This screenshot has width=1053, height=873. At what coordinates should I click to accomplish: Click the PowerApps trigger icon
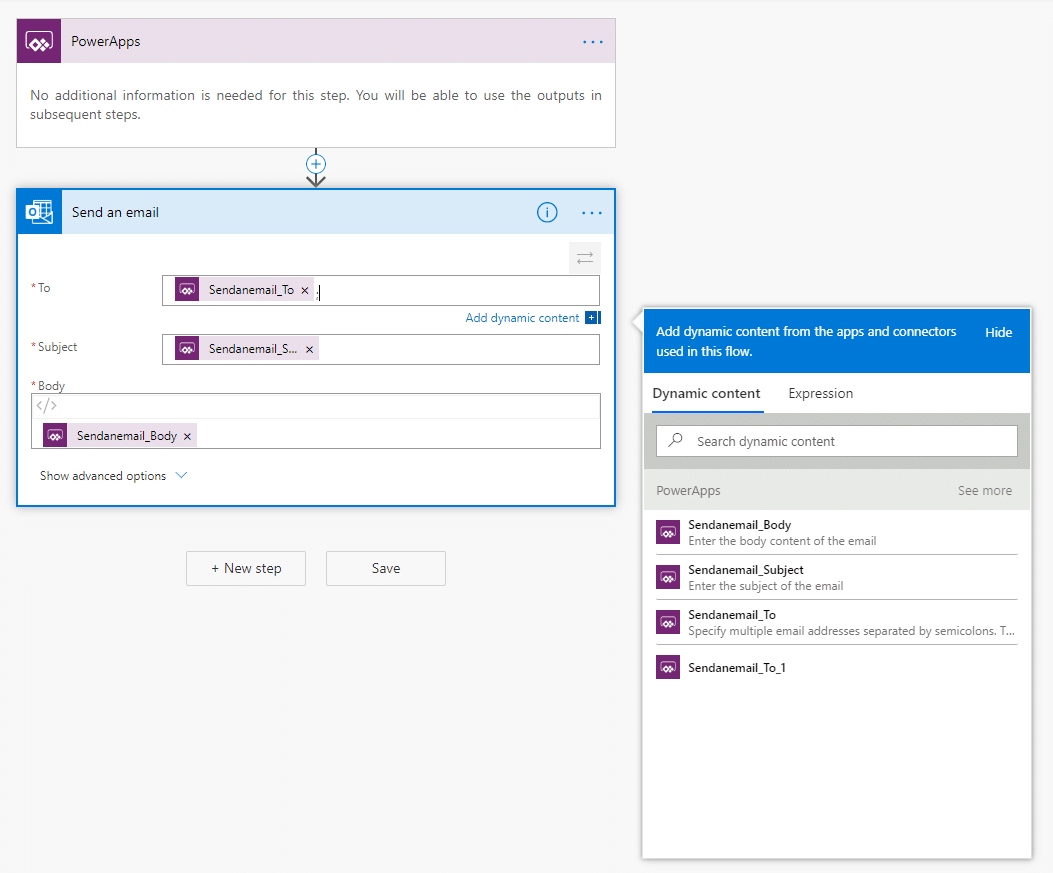pyautogui.click(x=39, y=42)
